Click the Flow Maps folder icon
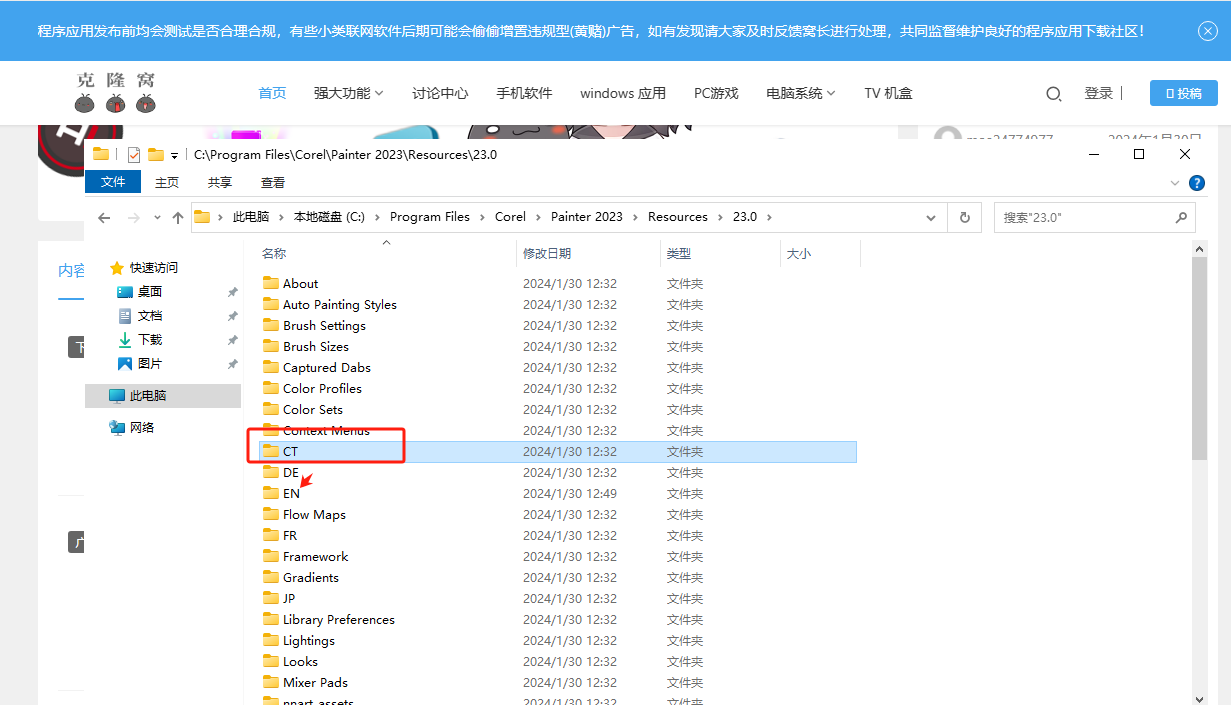The width and height of the screenshot is (1231, 705). click(x=271, y=514)
